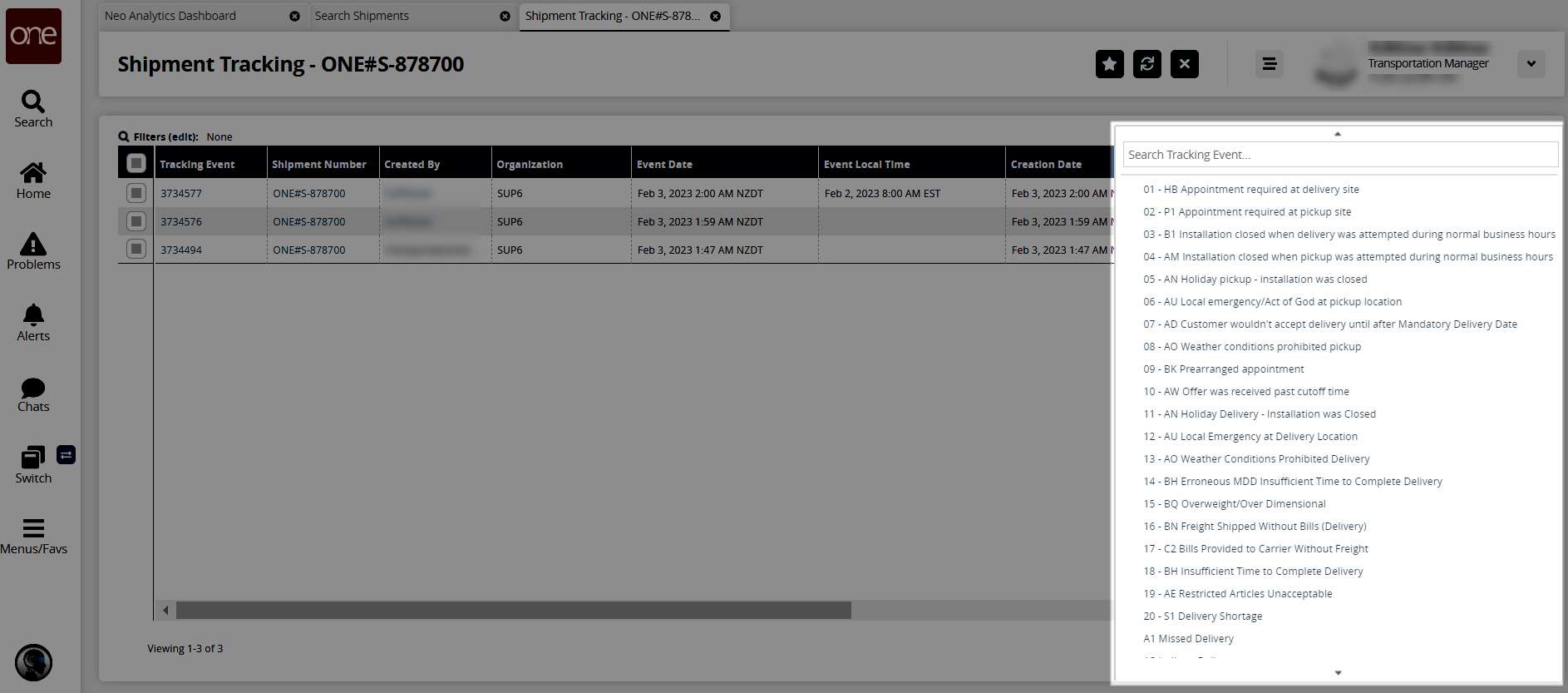Choose 10 - AW Offer received past cutoff
The image size is (1568, 693).
(1246, 392)
